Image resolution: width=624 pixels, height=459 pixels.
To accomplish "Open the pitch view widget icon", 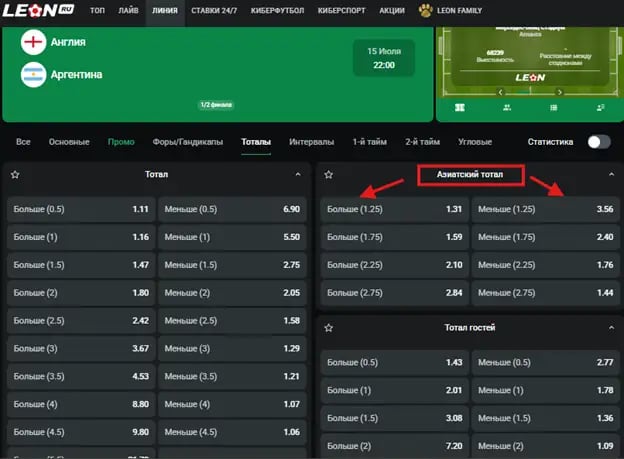I will click(460, 107).
